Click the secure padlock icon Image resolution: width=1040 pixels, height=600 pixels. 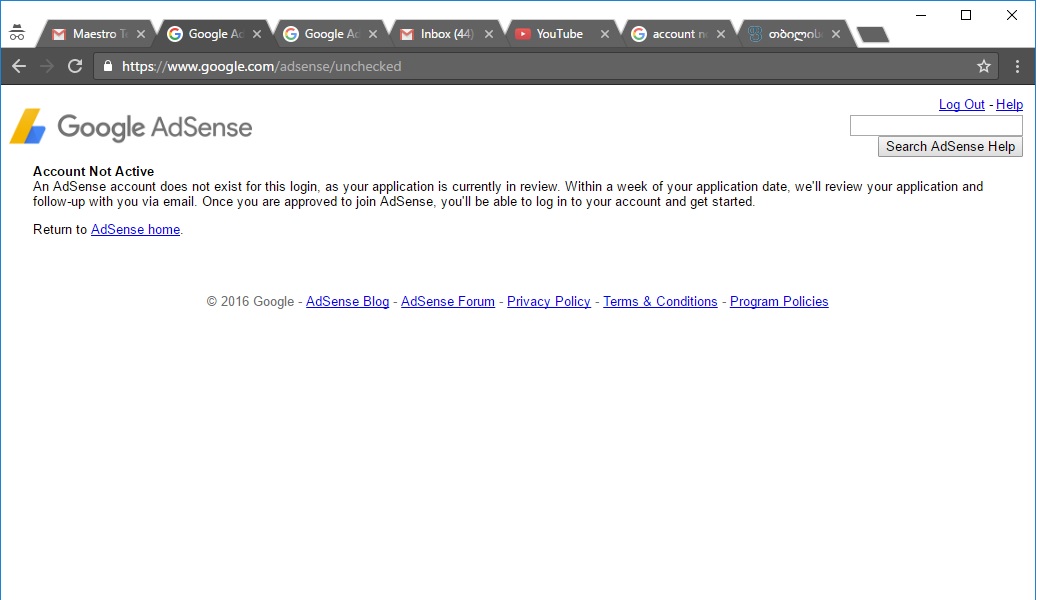tap(108, 66)
